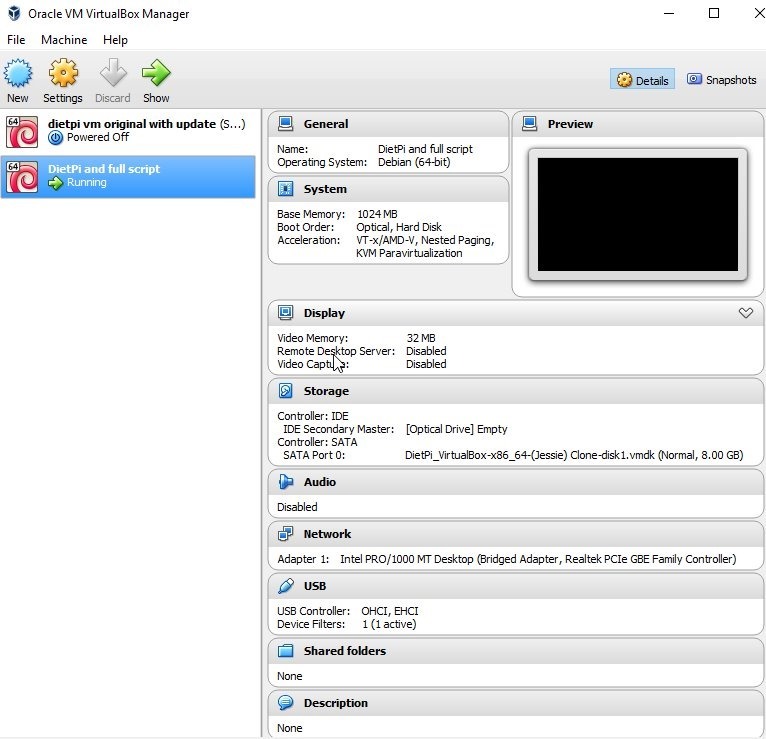766x739 pixels.
Task: Toggle the Details view button
Action: click(642, 80)
